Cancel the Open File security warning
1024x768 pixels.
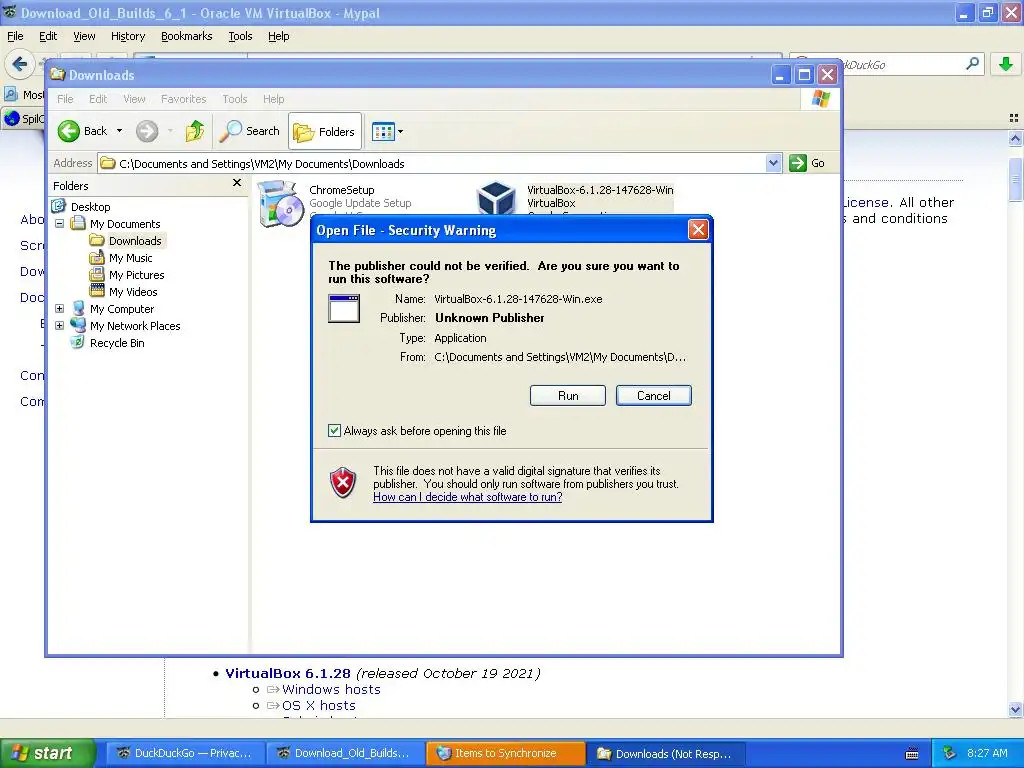(653, 396)
